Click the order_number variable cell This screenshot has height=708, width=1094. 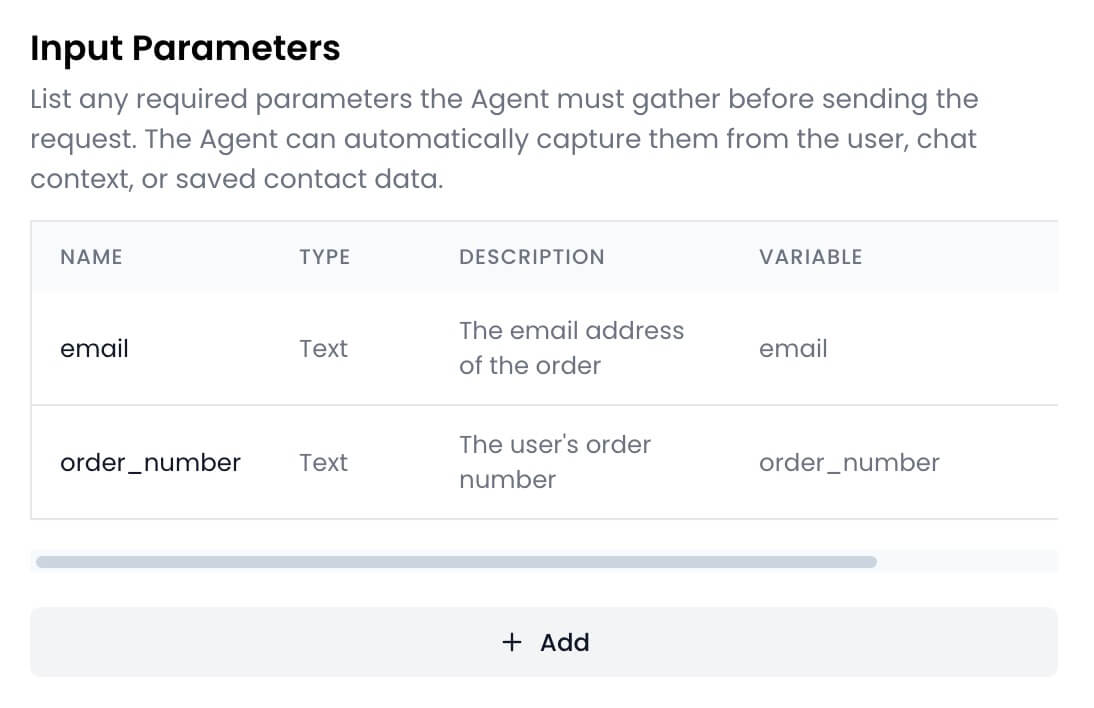coord(849,463)
